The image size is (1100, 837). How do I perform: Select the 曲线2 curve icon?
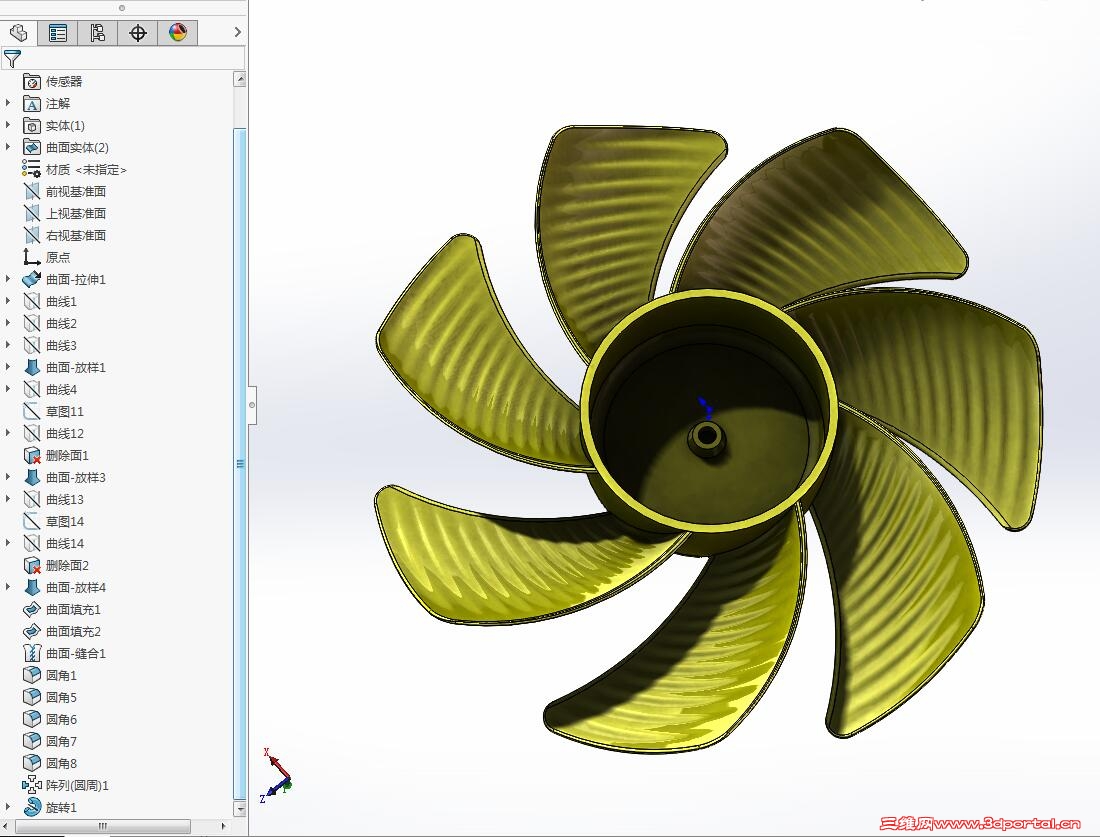click(x=32, y=323)
